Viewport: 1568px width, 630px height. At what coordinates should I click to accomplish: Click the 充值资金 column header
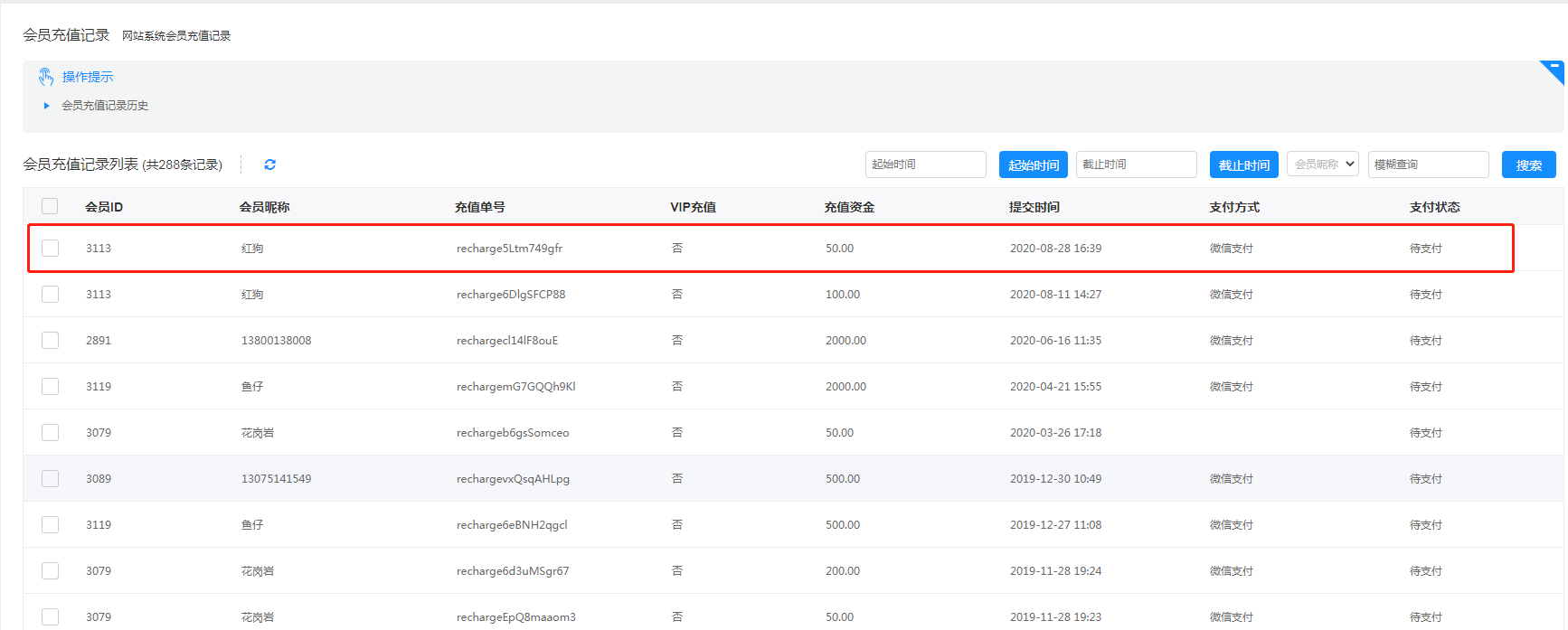point(849,207)
